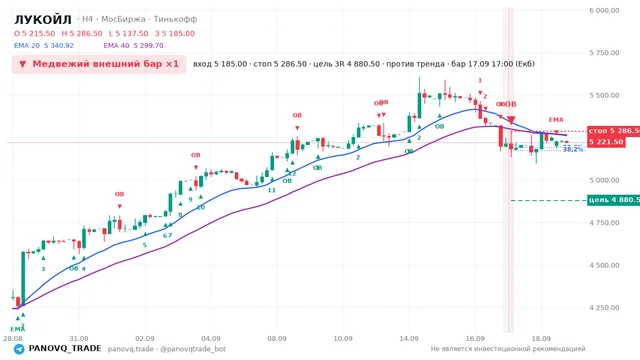Click the 10.09 date axis label

(x=343, y=339)
